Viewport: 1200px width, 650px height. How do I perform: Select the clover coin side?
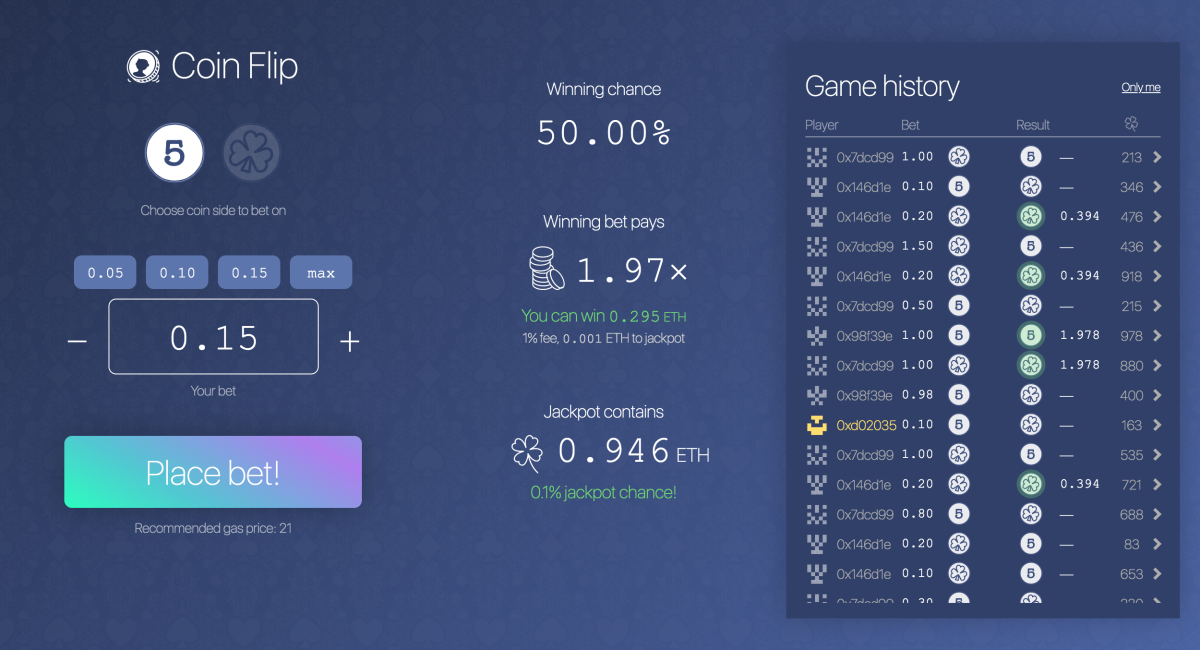point(251,154)
